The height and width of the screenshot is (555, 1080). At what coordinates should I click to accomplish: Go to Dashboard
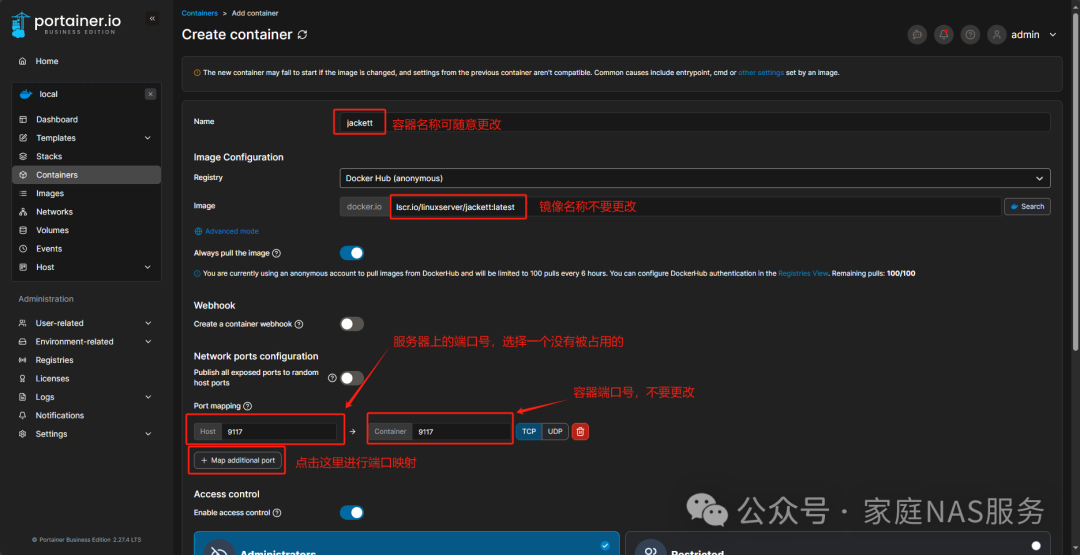(57, 120)
